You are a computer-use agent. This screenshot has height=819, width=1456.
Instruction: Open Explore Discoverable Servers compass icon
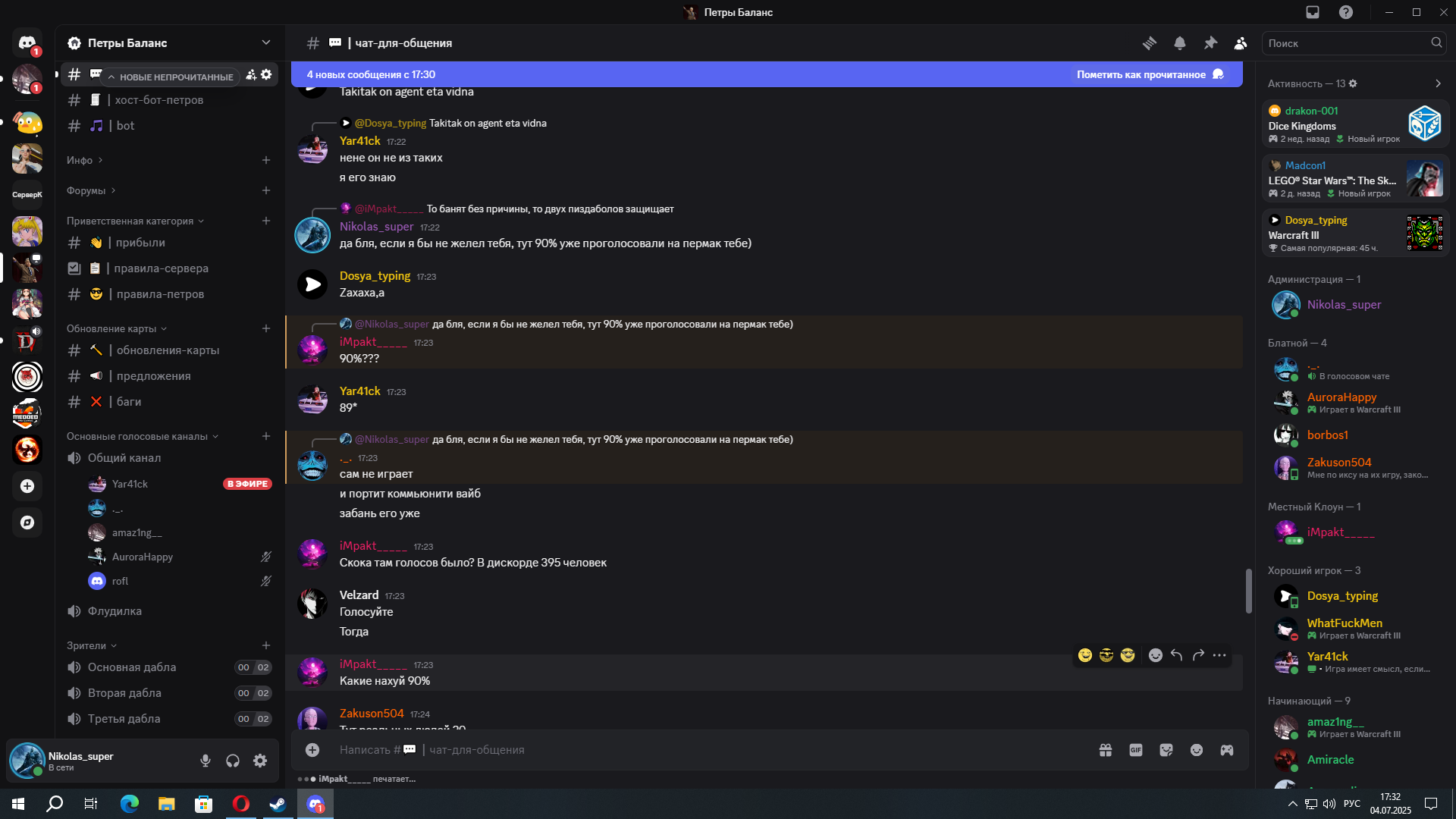point(27,522)
